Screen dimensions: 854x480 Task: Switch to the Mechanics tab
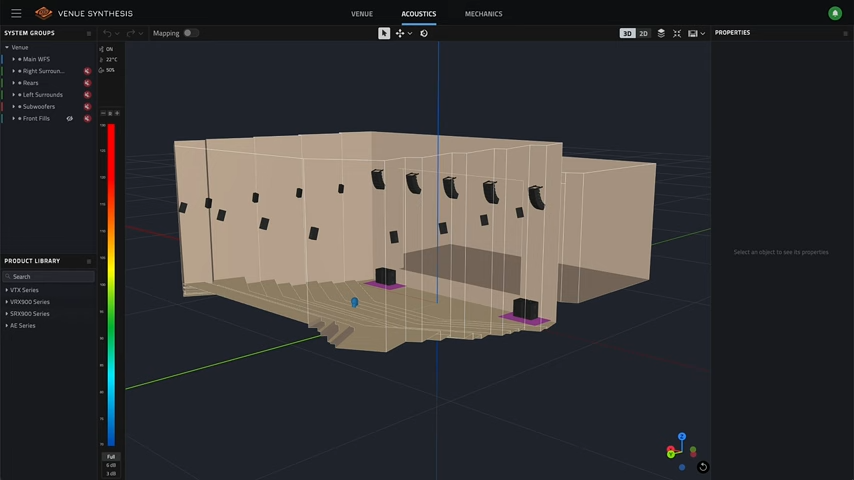[x=483, y=14]
